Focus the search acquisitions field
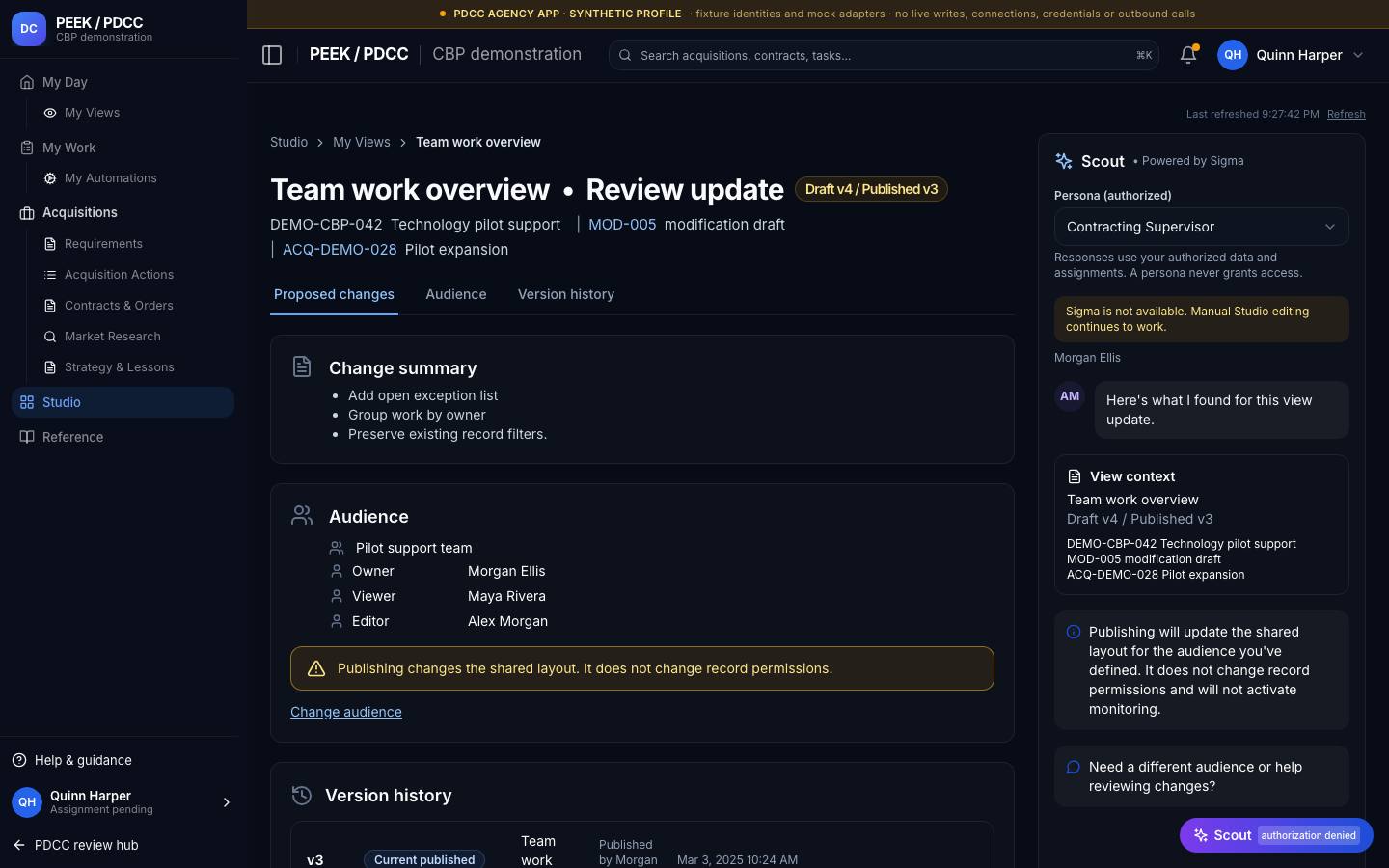The width and height of the screenshot is (1389, 868). coord(884,55)
